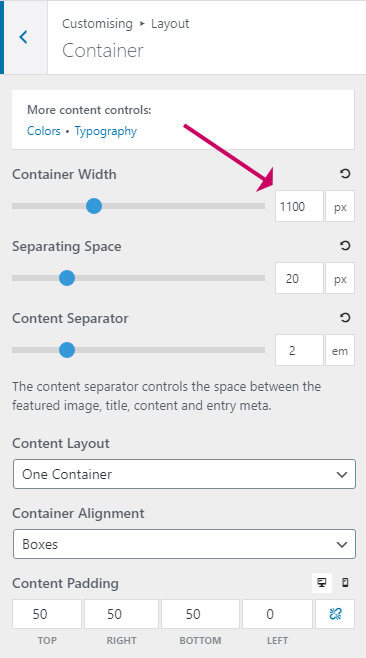Click the Container Width px unit button
The image size is (366, 658).
(x=340, y=206)
